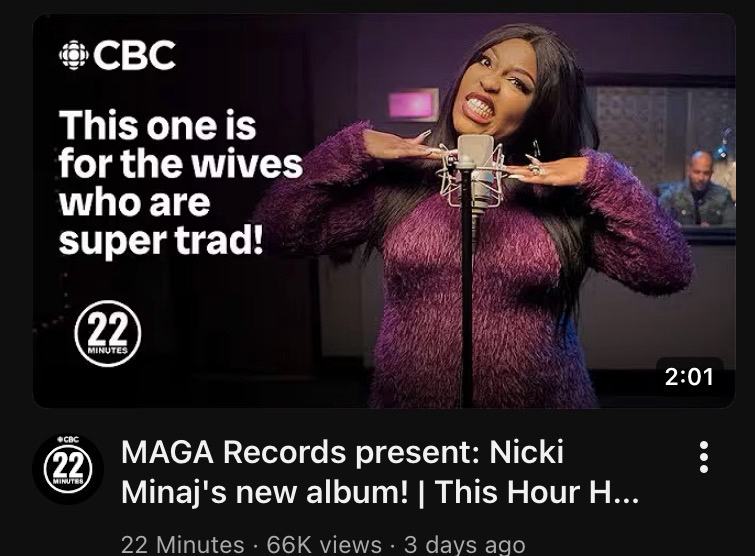This screenshot has width=755, height=556.
Task: Click the small CBC label above channel avatar
Action: (68, 439)
